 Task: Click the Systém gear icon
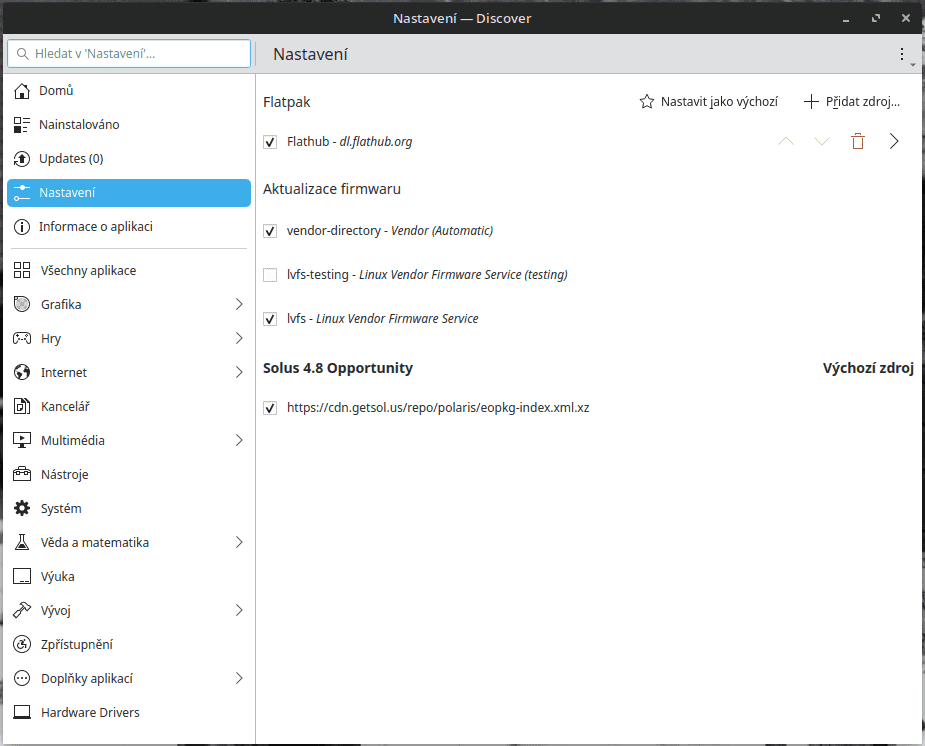[22, 509]
